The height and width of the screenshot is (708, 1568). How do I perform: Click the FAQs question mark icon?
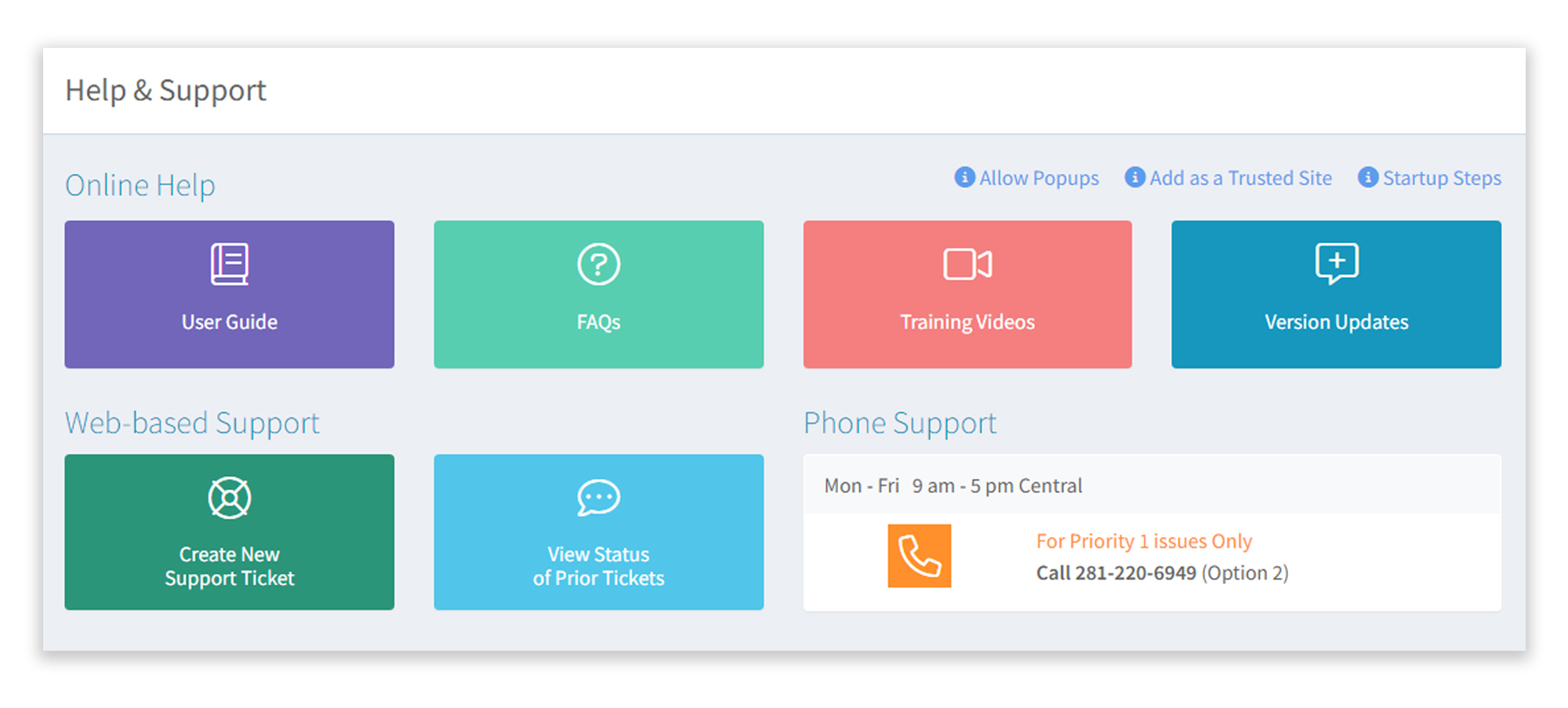tap(598, 264)
